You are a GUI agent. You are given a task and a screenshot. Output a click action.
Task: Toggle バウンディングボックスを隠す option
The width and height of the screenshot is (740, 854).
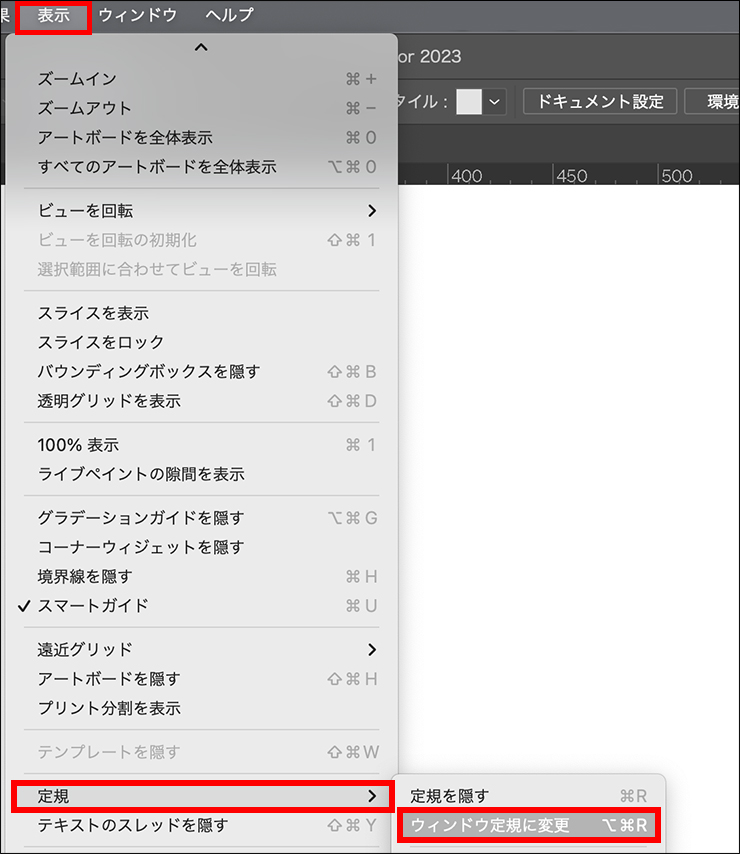(148, 372)
